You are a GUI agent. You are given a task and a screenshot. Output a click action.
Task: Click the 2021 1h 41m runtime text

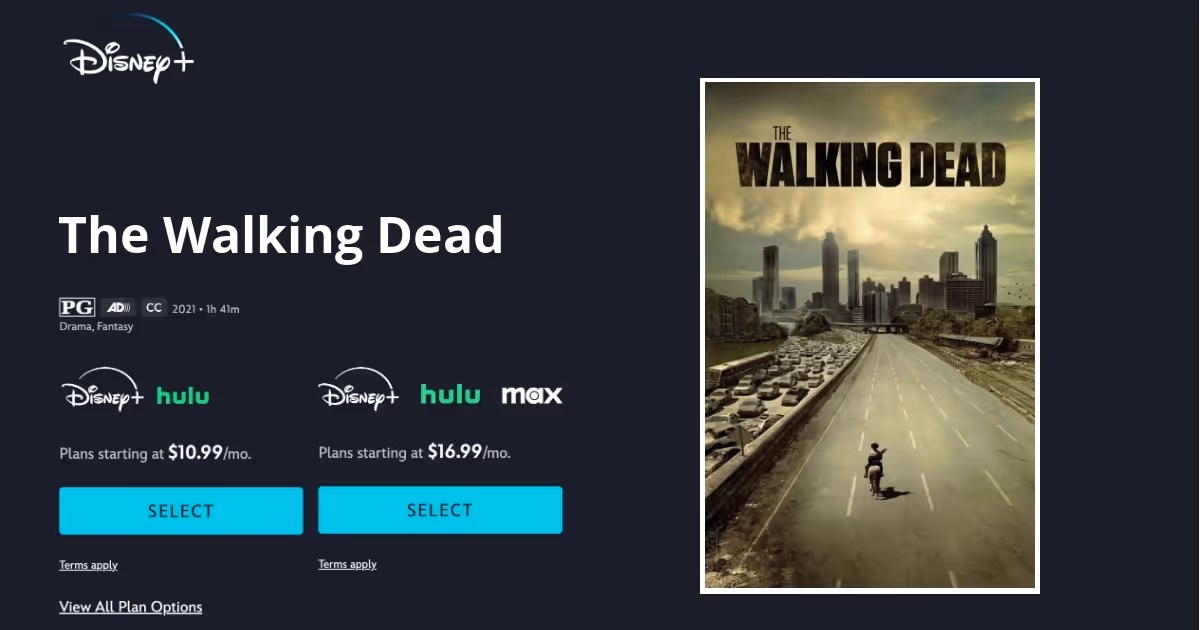point(206,309)
